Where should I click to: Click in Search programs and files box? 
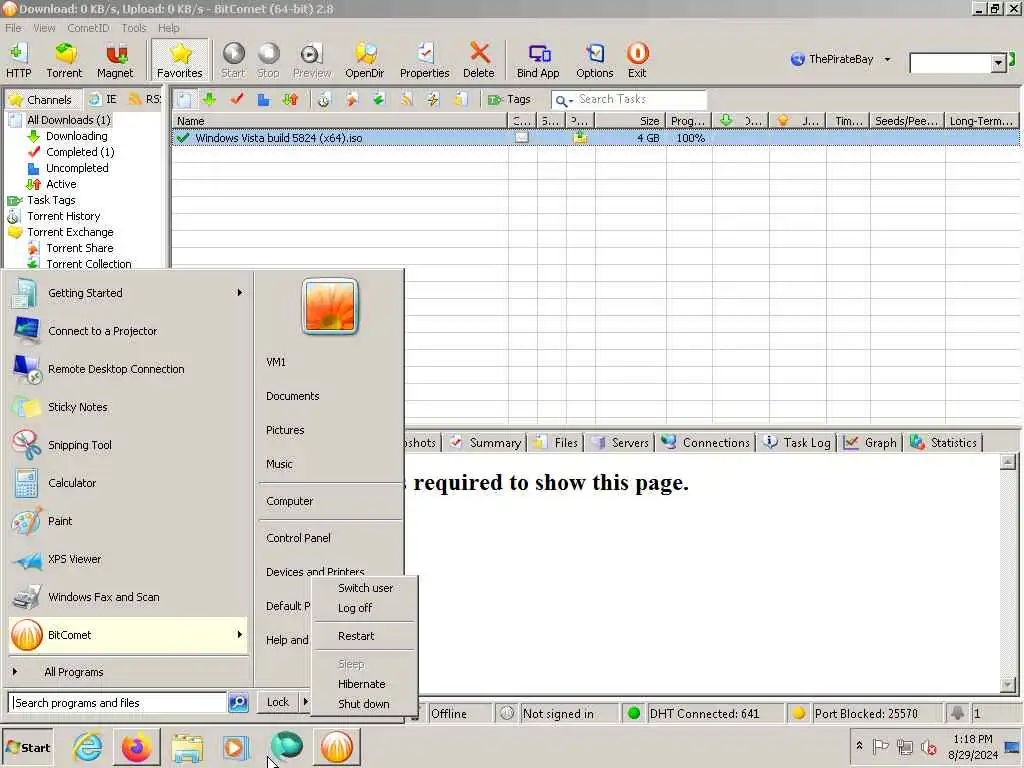[x=118, y=703]
